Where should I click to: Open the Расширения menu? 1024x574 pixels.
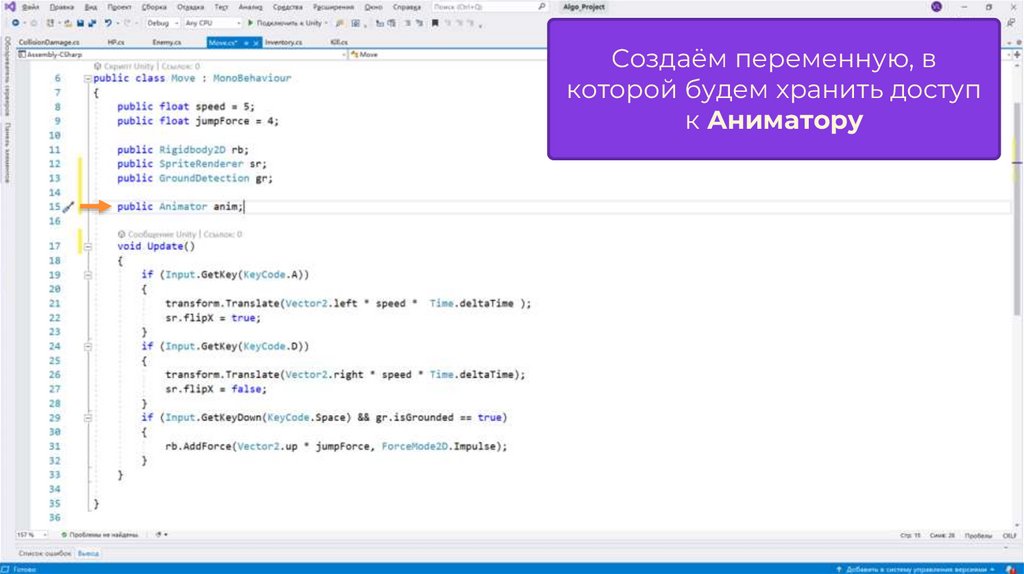(333, 7)
